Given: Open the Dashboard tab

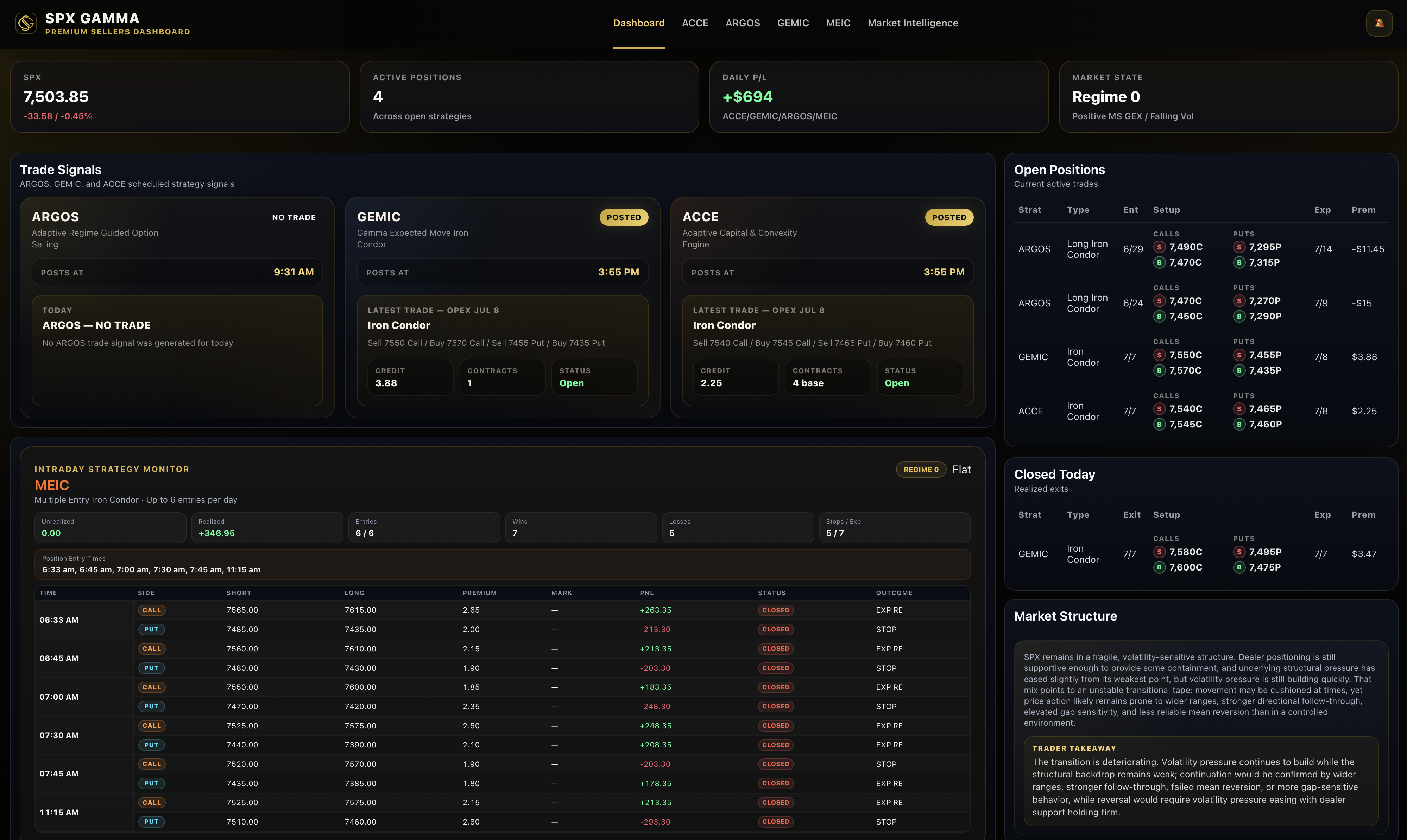Looking at the screenshot, I should pyautogui.click(x=639, y=23).
